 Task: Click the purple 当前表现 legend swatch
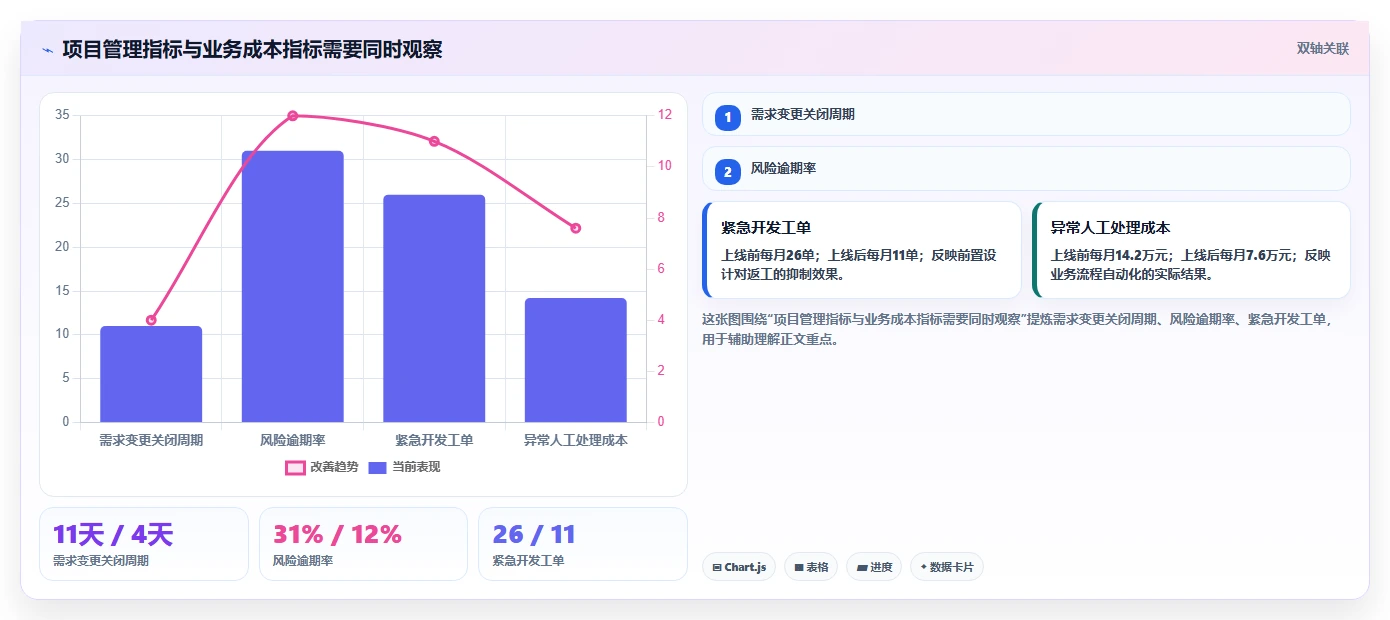pos(377,467)
